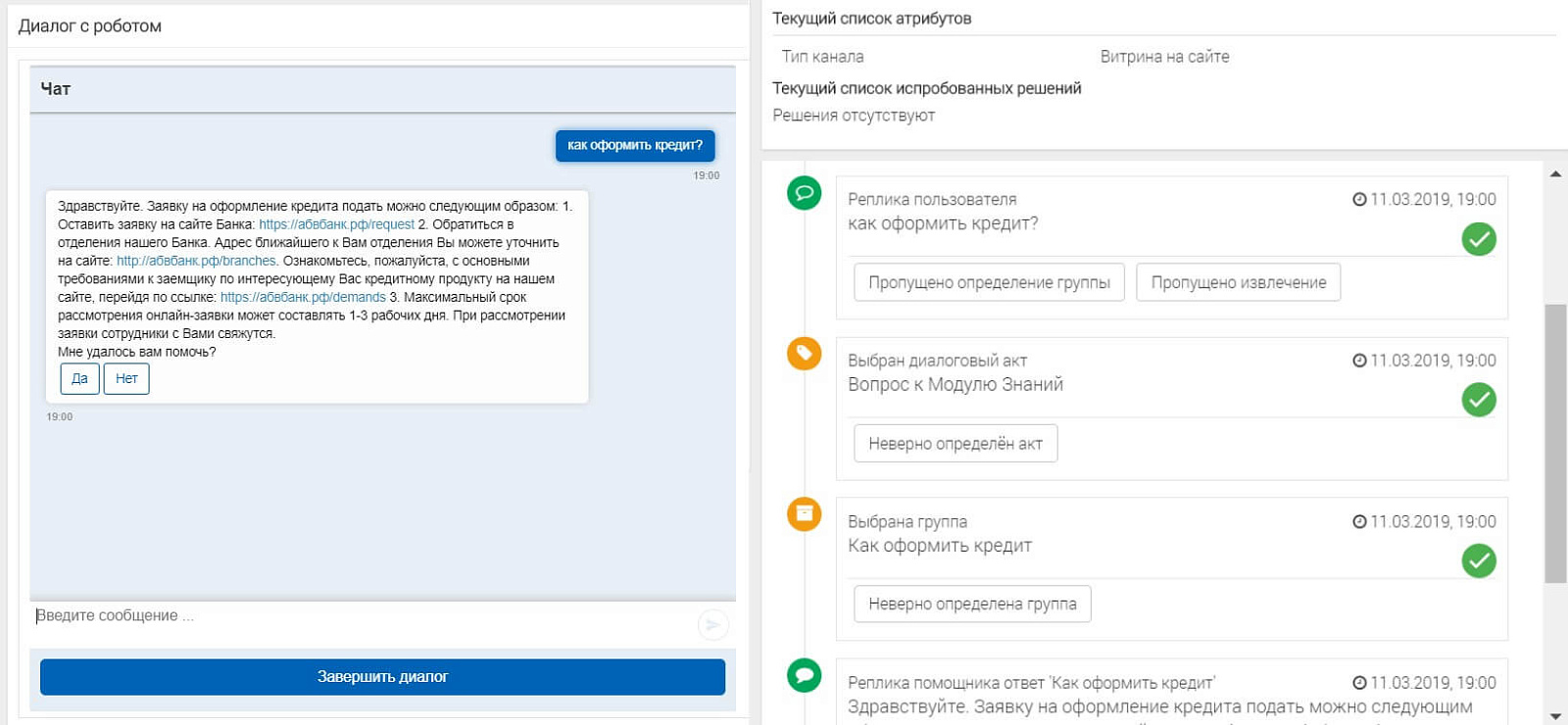Click clock icon on 'Реплика помощника' entry
Screen dimensions: 1568x725
coord(1359,683)
